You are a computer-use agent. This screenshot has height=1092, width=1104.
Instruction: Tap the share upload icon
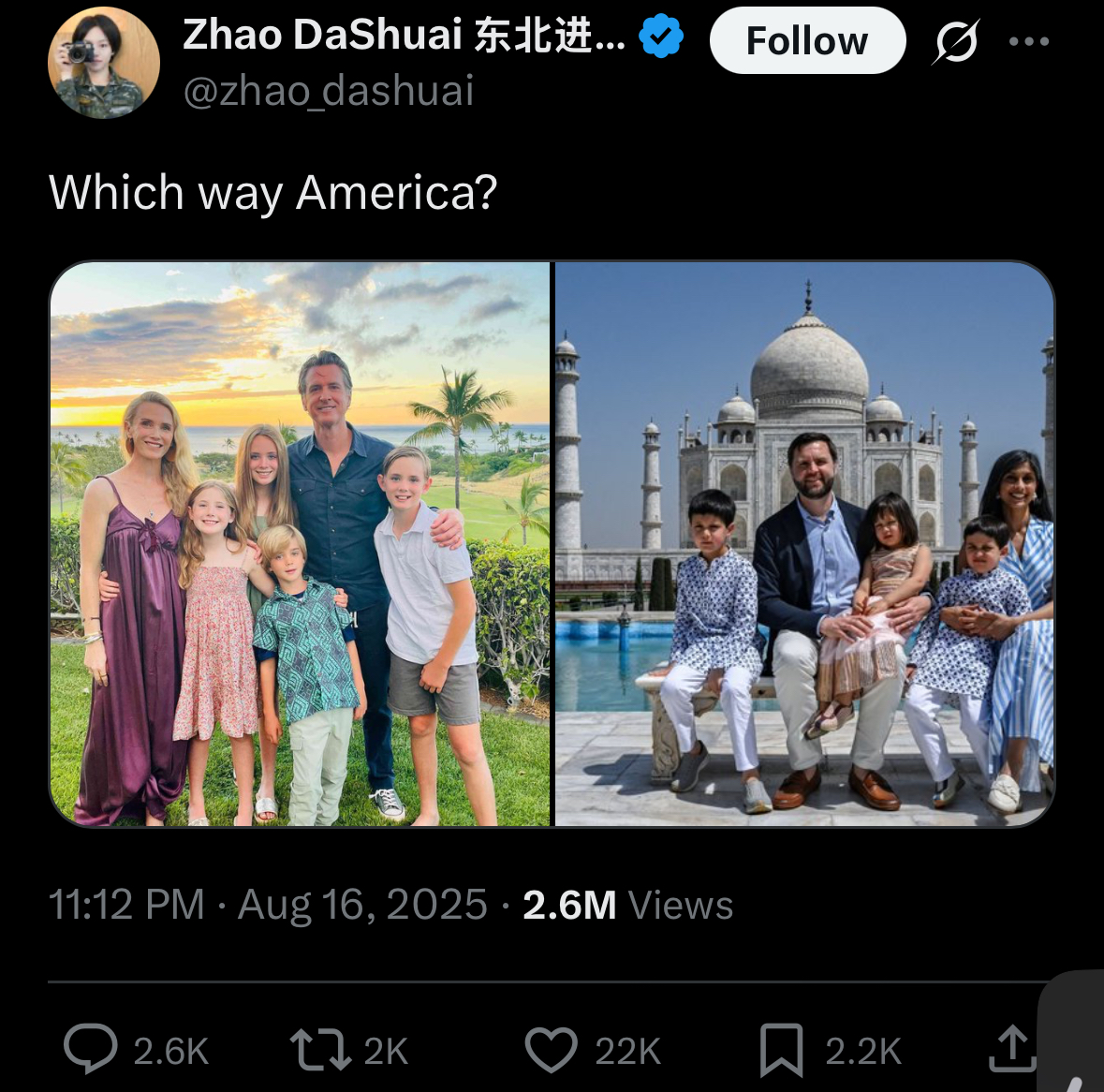[x=1011, y=1048]
